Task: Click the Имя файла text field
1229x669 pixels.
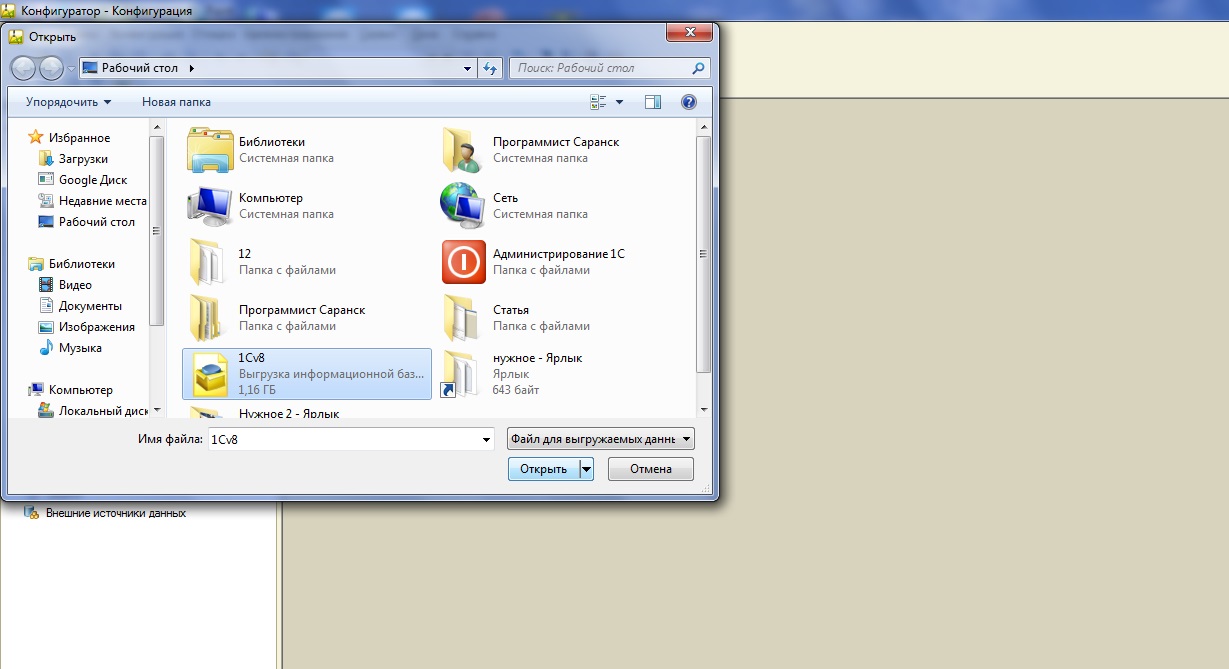Action: [344, 439]
